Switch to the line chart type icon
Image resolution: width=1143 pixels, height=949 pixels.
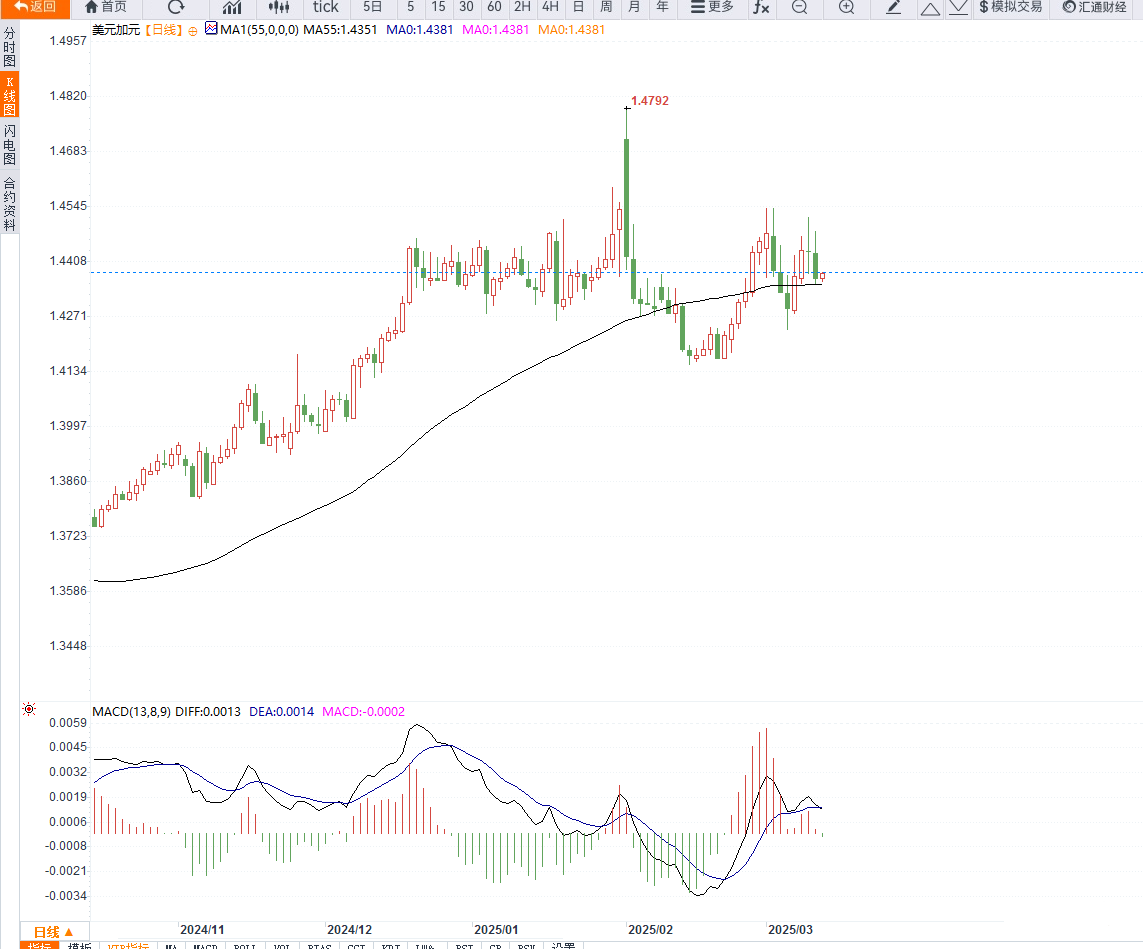click(x=232, y=7)
